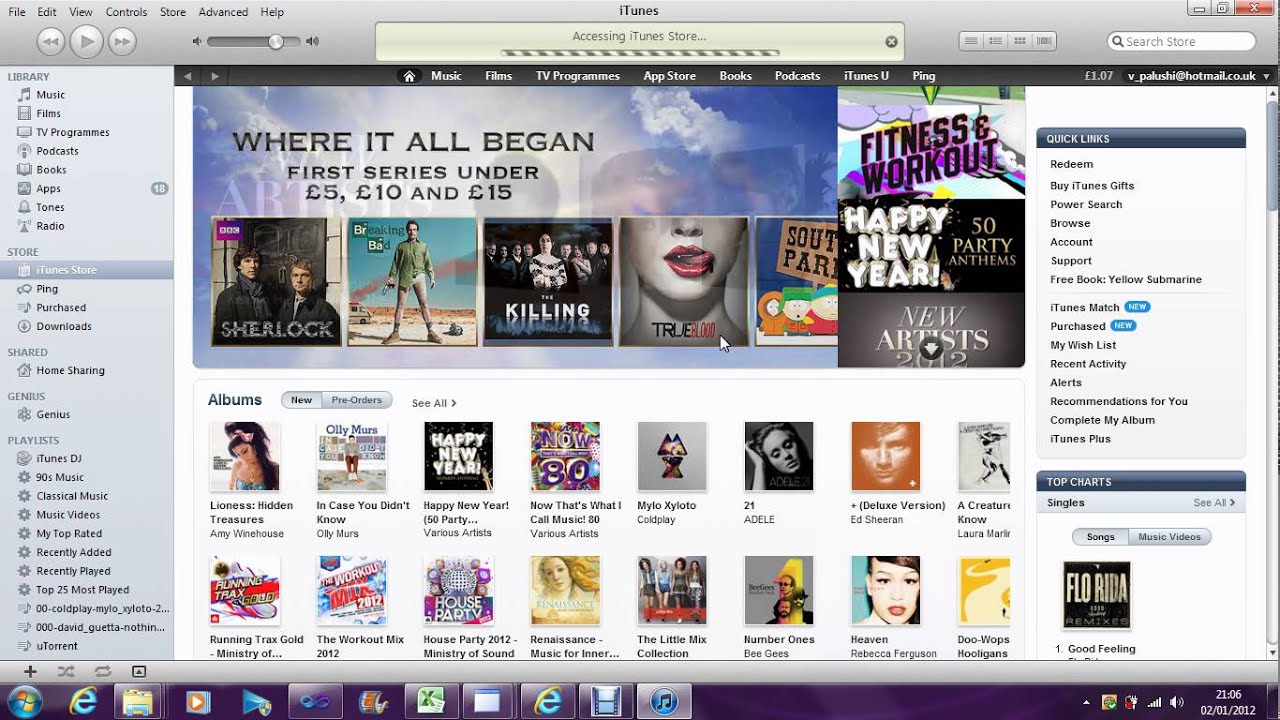The width and height of the screenshot is (1280, 720).
Task: Click the Next track button
Action: pyautogui.click(x=122, y=41)
